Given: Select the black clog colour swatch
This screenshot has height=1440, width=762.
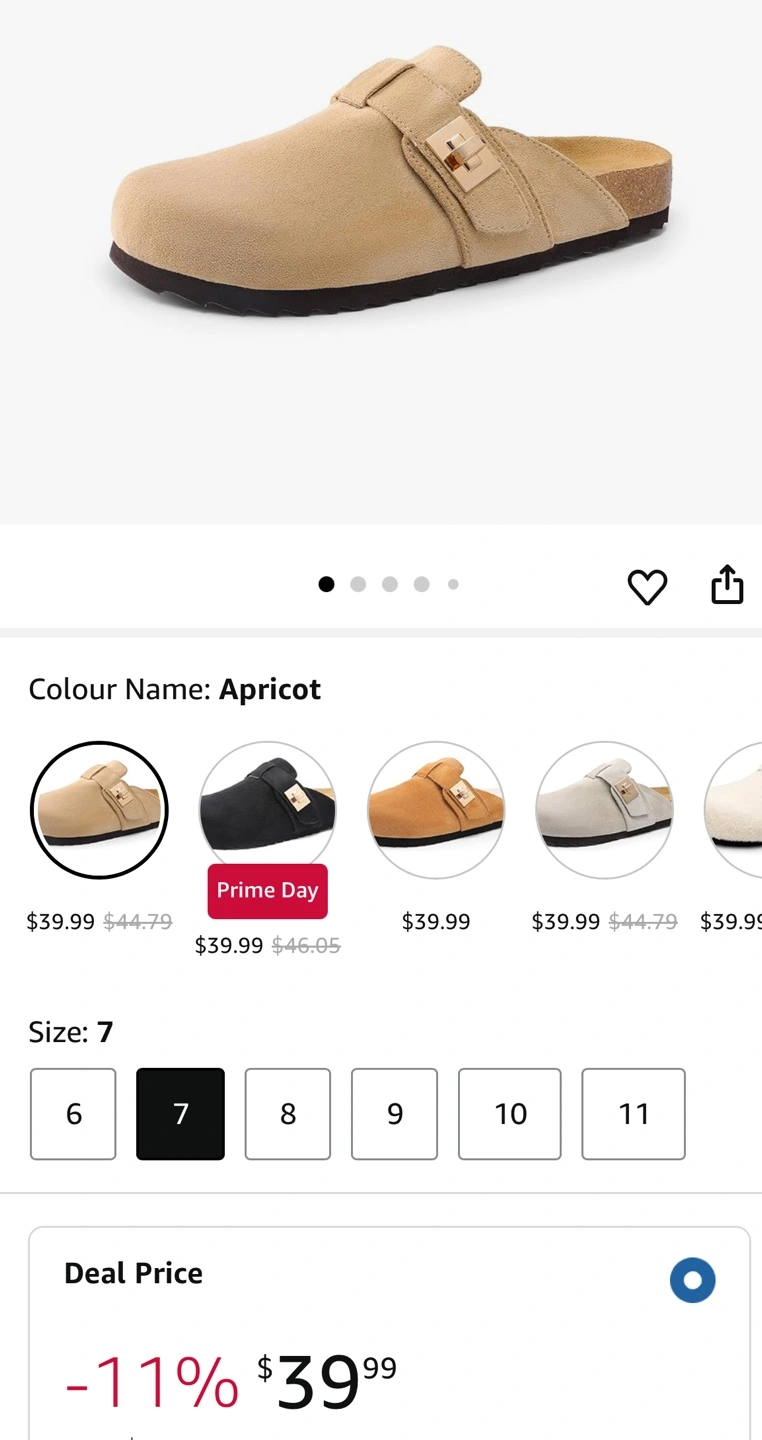Looking at the screenshot, I should tap(267, 805).
